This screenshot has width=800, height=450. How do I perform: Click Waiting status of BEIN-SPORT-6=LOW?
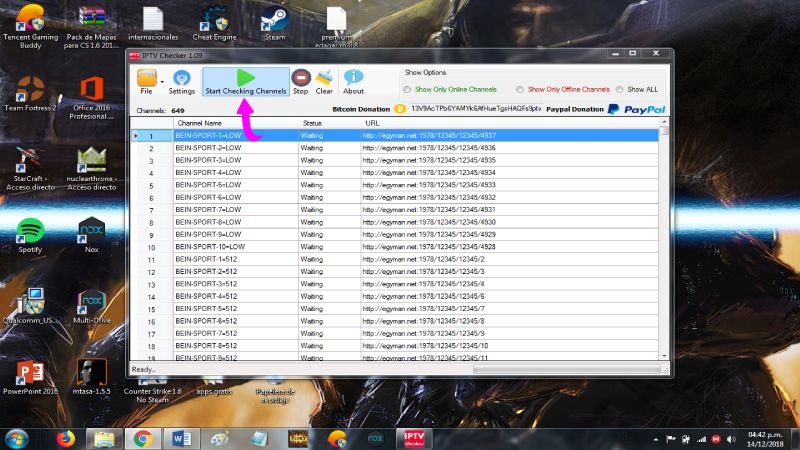312,197
